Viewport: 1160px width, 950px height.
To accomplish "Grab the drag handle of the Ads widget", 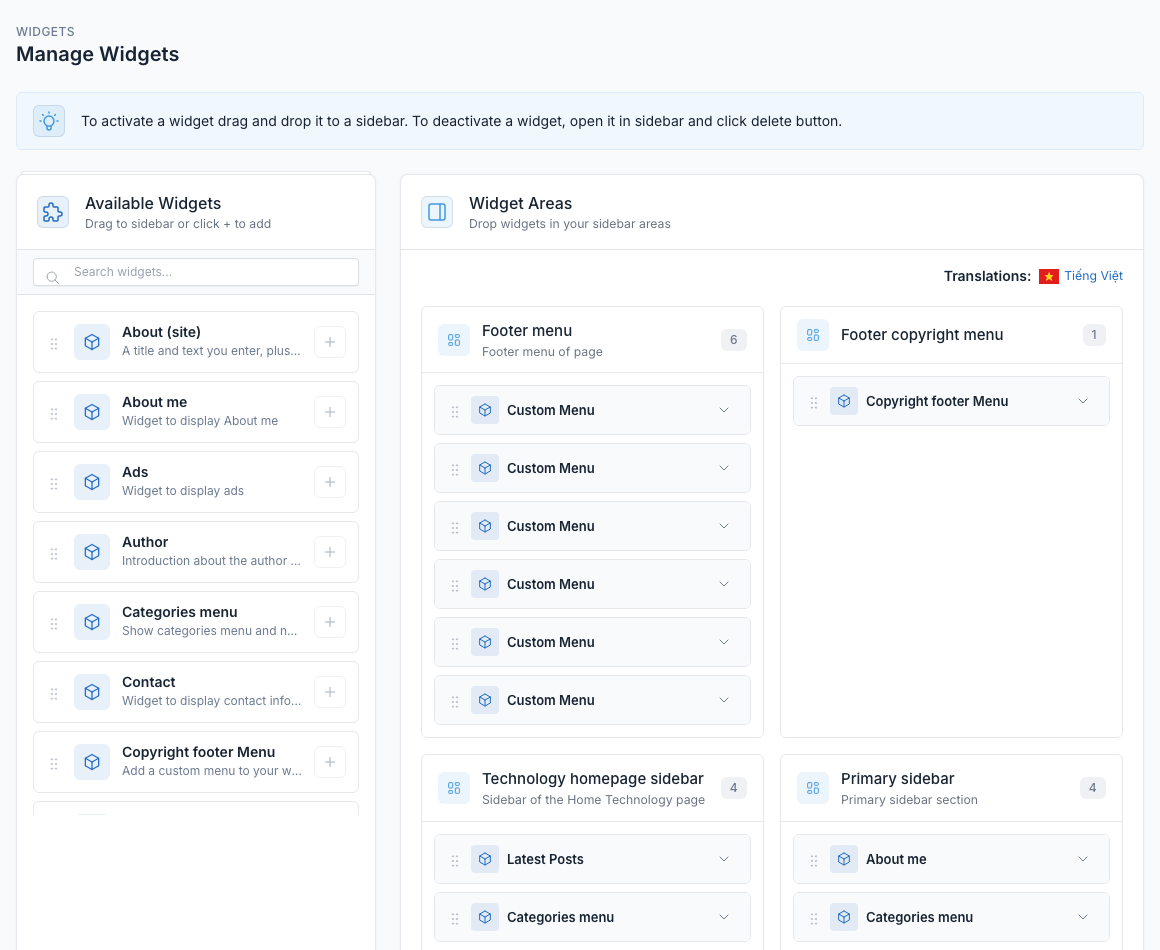I will (54, 483).
